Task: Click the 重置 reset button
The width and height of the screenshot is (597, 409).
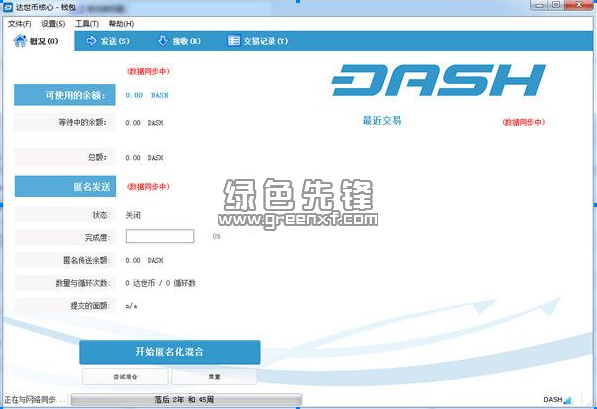Action: coord(214,377)
